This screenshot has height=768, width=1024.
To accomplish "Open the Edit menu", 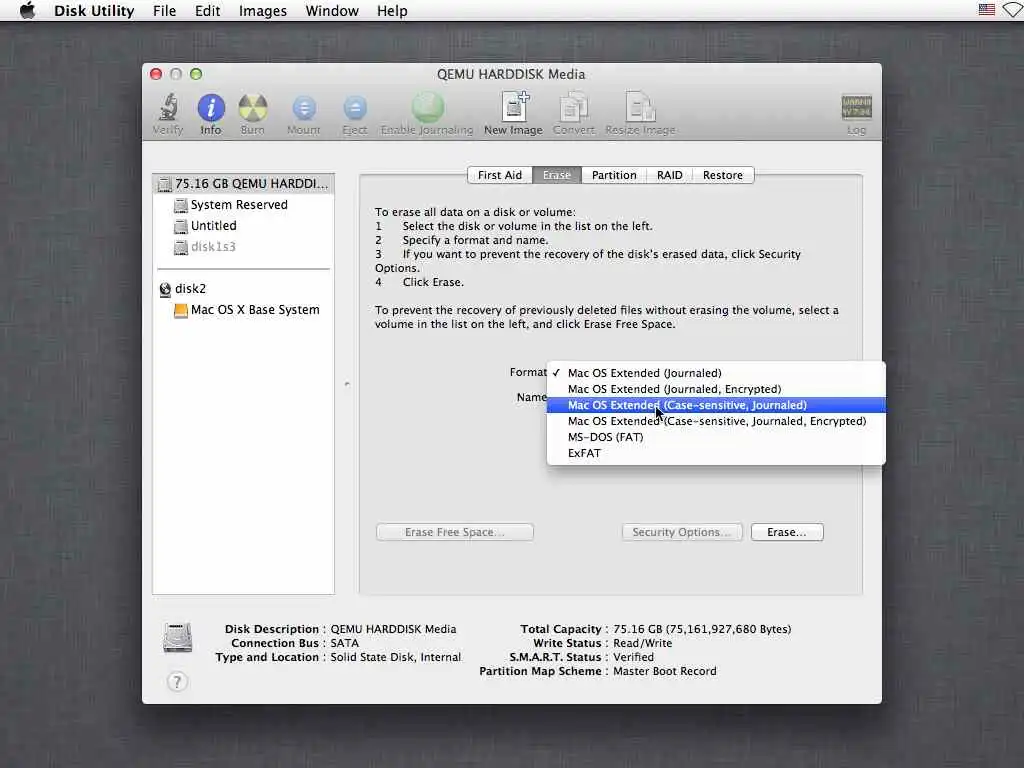I will click(x=208, y=11).
